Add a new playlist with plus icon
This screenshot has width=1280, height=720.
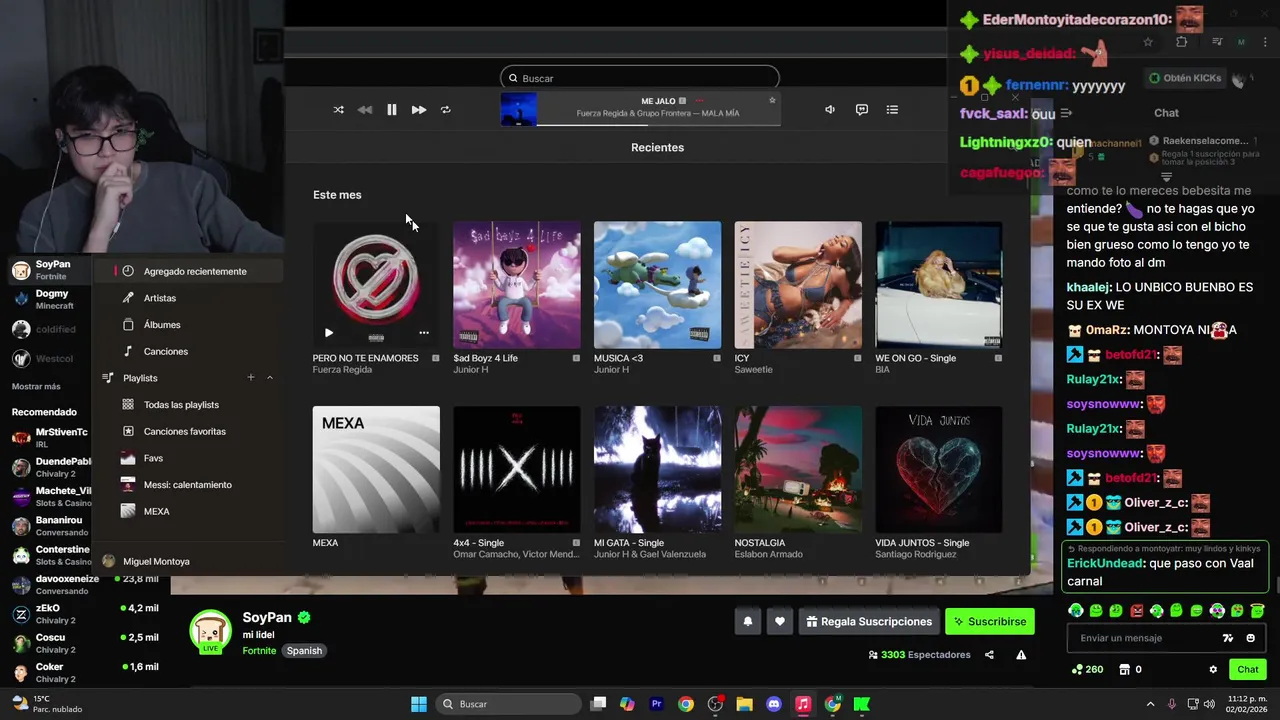tap(251, 377)
